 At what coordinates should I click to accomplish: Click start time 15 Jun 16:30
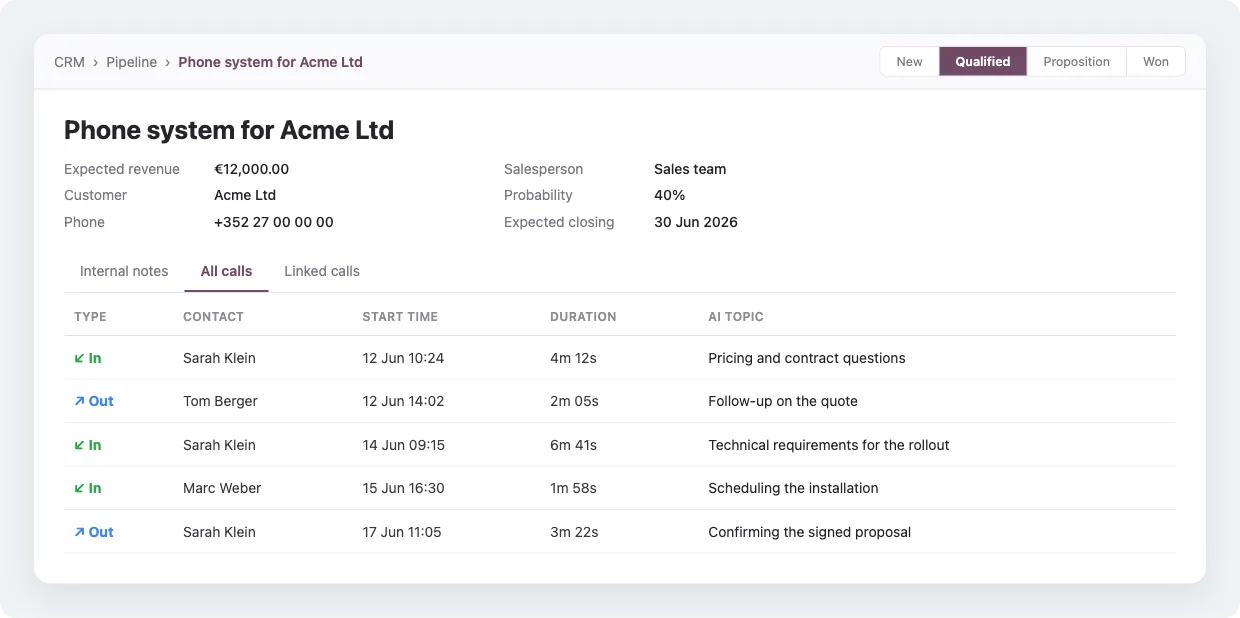[403, 488]
